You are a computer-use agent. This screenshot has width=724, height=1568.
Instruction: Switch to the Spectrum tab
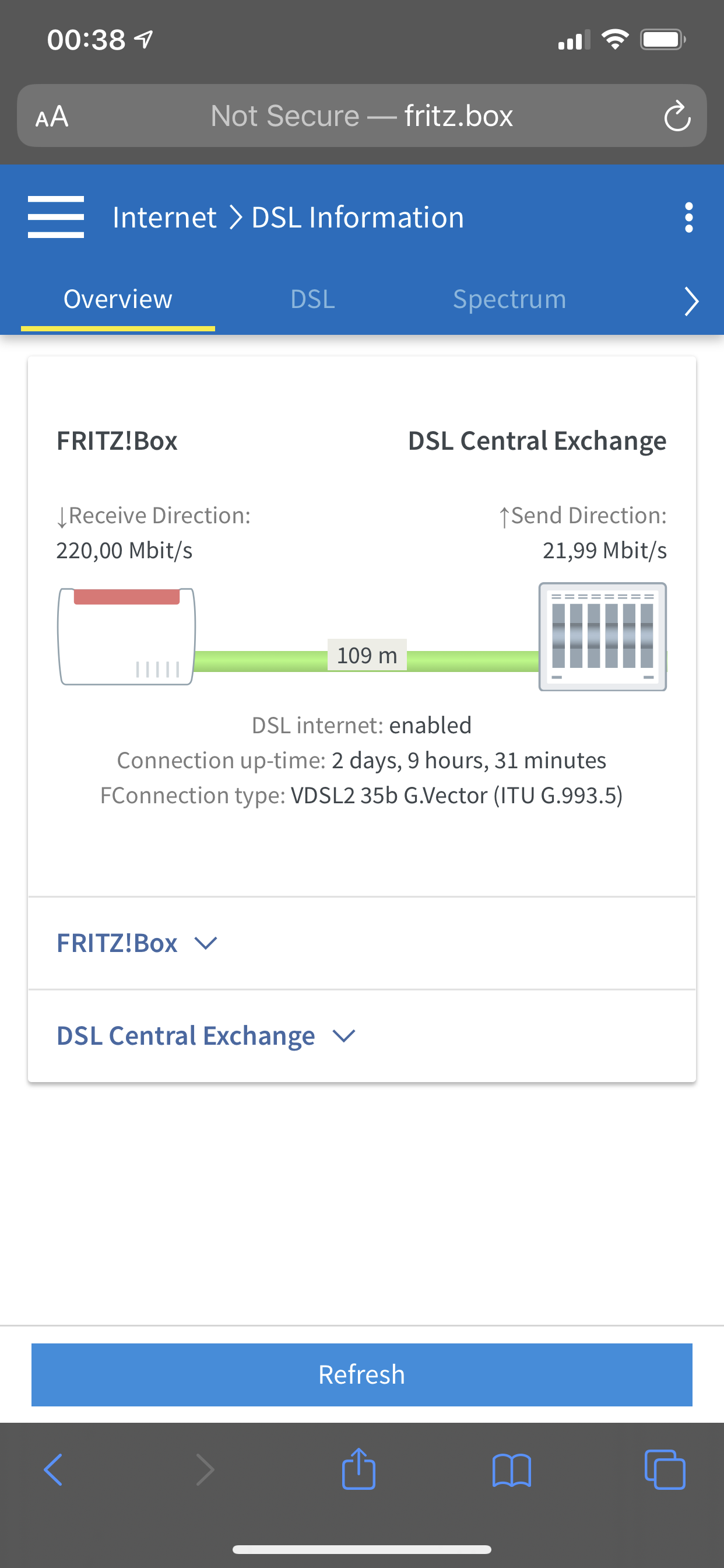[x=509, y=299]
